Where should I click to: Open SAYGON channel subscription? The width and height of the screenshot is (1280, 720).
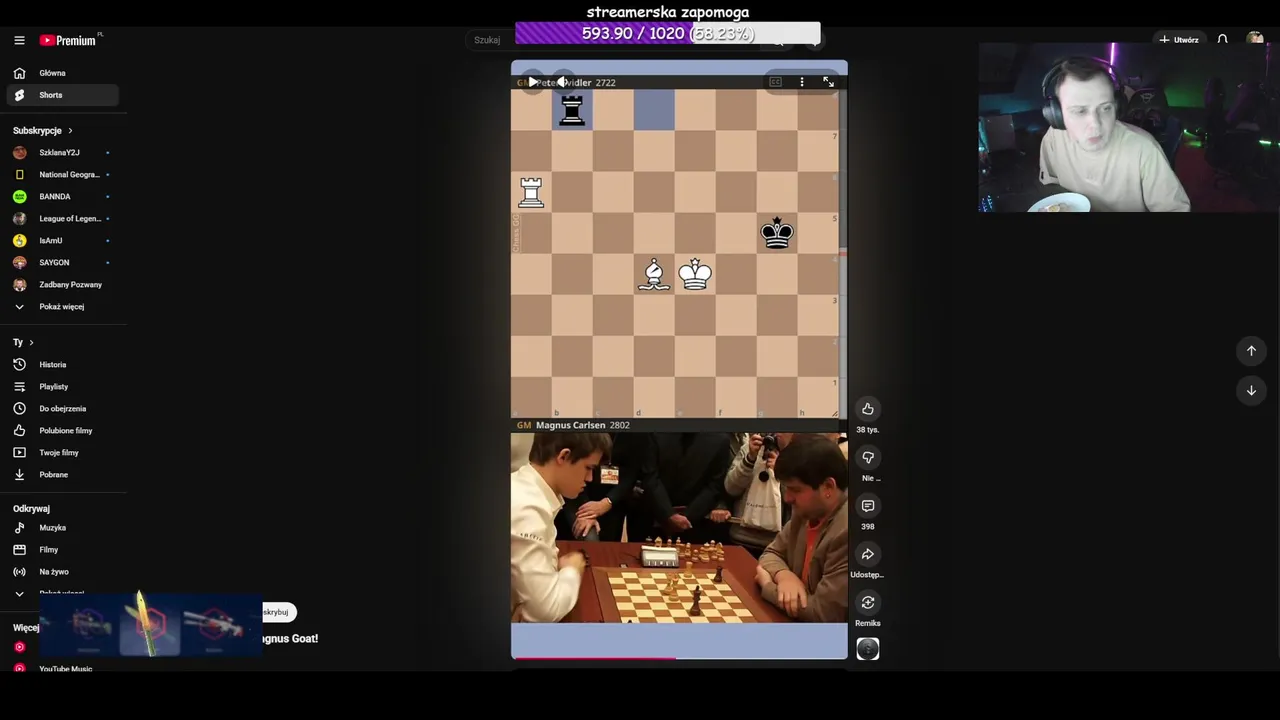point(62,263)
